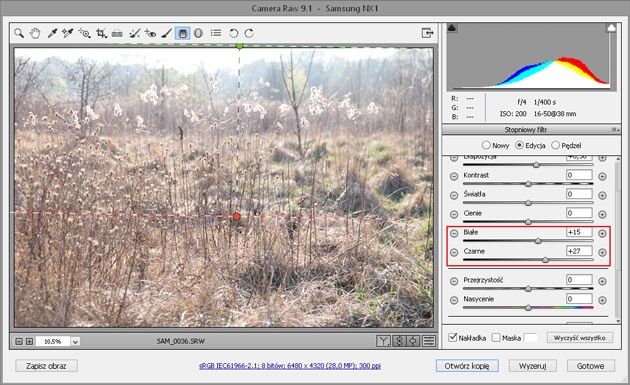Increase Białe with plus button
Screen dimensions: 630x385
pos(602,233)
